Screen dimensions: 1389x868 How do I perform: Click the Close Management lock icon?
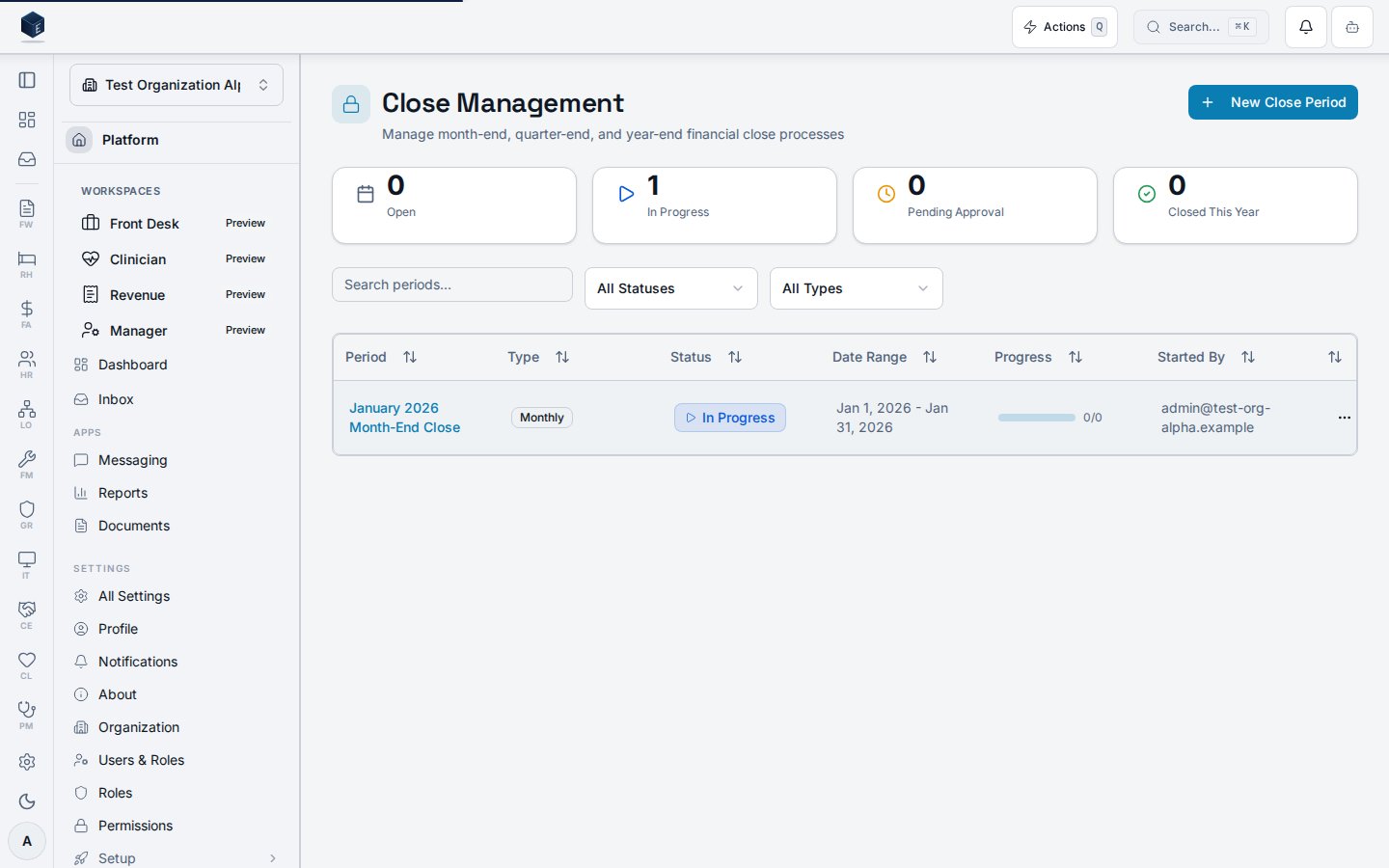click(x=351, y=104)
